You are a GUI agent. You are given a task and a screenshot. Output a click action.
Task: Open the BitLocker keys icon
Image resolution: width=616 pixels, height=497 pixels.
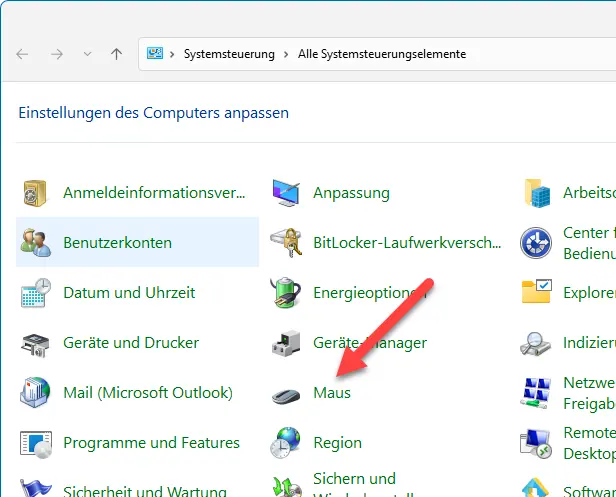[287, 243]
